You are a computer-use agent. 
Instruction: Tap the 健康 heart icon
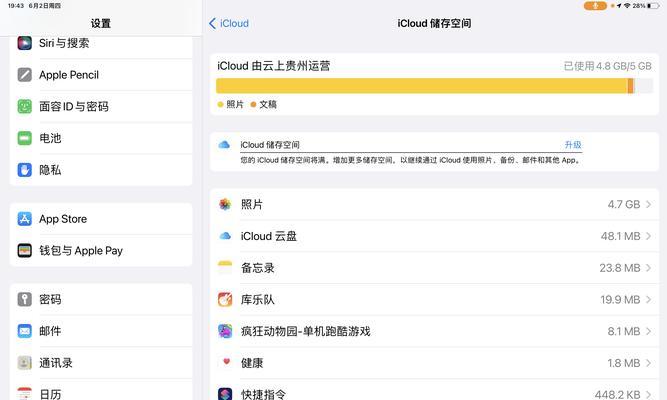226,362
